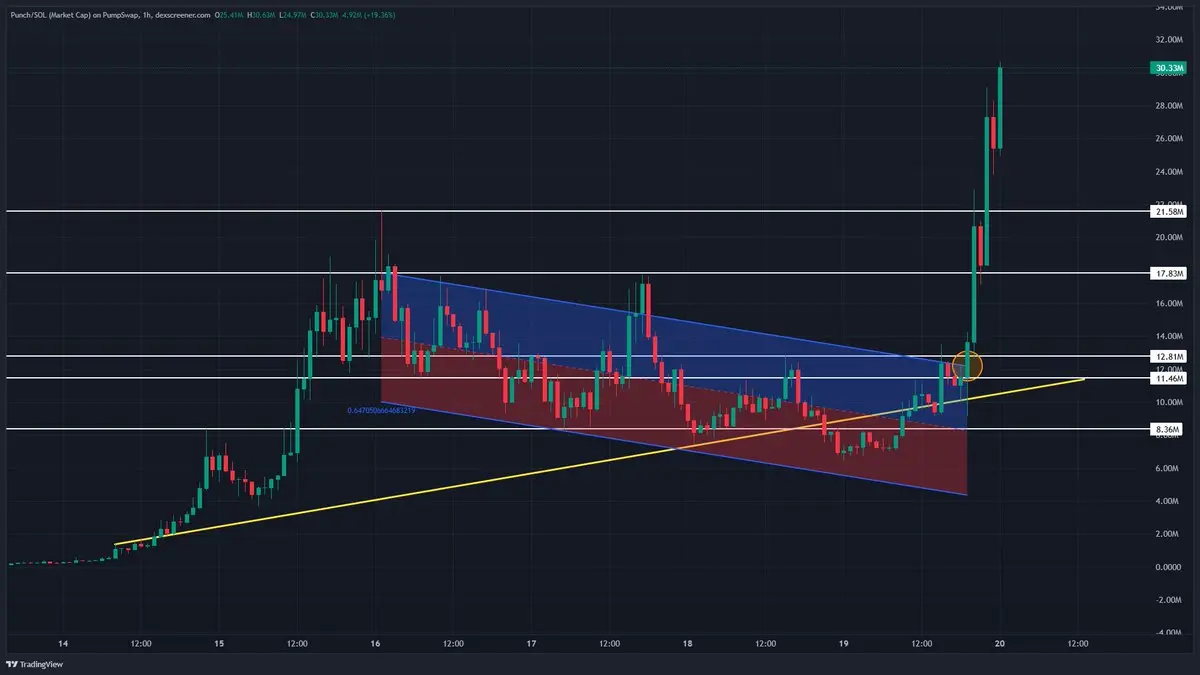Click date 20 on time axis

click(1000, 645)
